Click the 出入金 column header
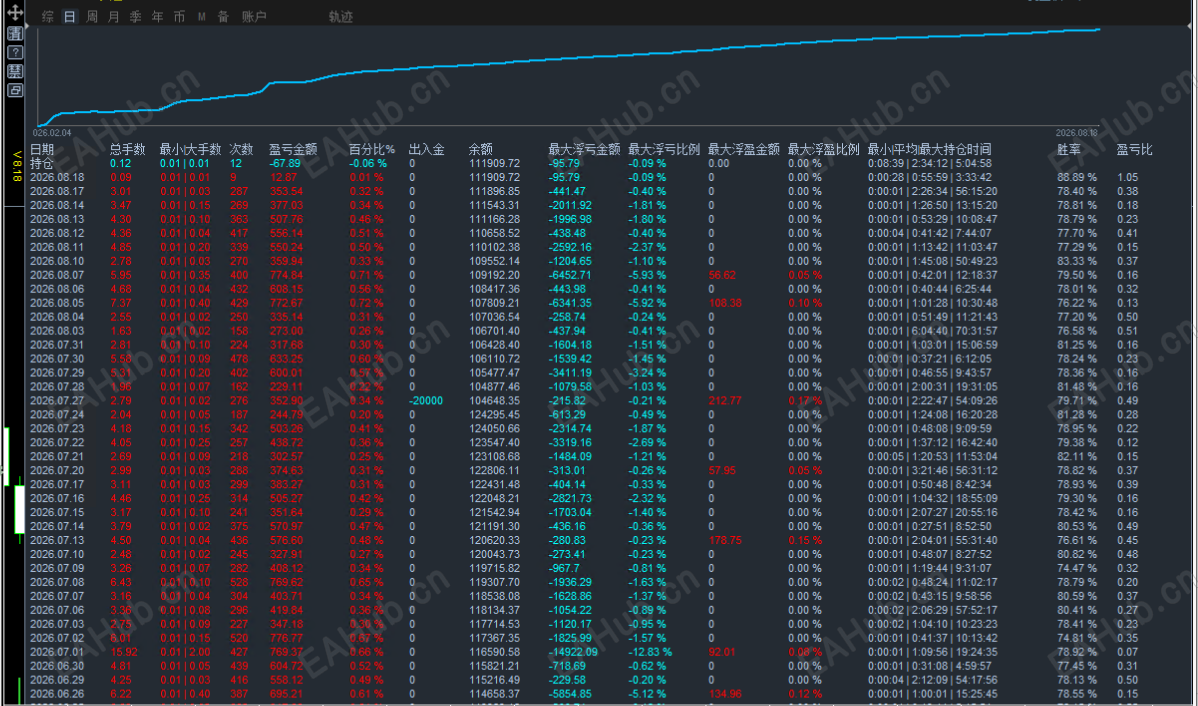Screen dimensions: 1198x706 [x=427, y=150]
